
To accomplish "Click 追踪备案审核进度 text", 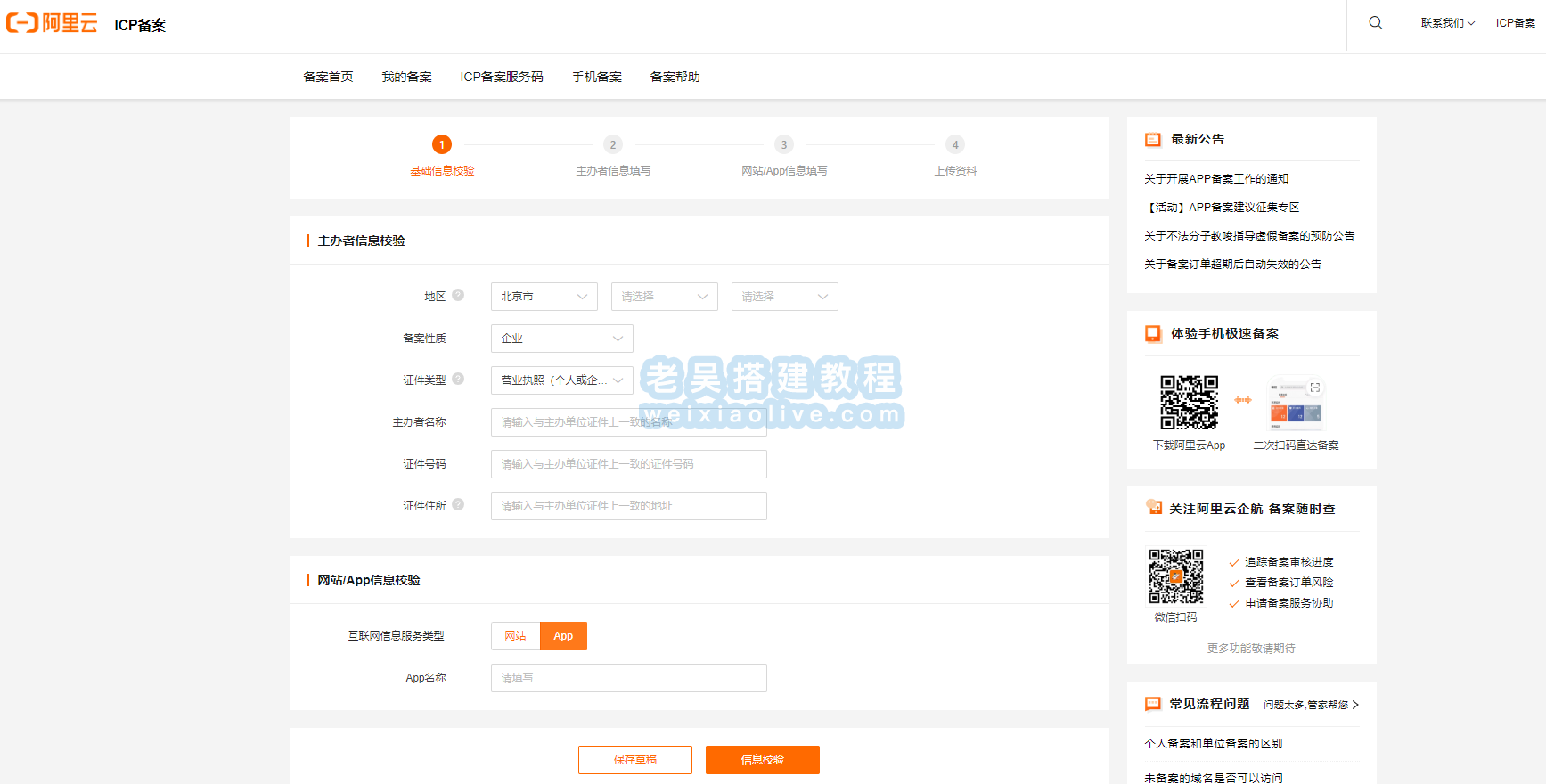I will point(1289,562).
